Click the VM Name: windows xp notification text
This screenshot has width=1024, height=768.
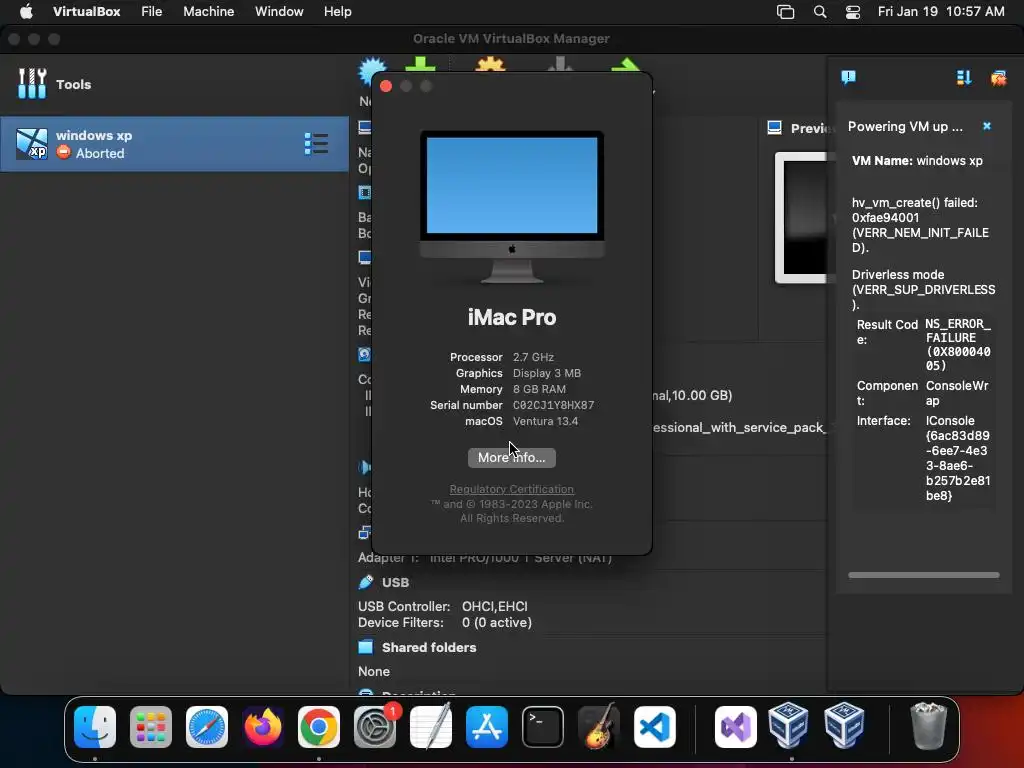(x=917, y=161)
